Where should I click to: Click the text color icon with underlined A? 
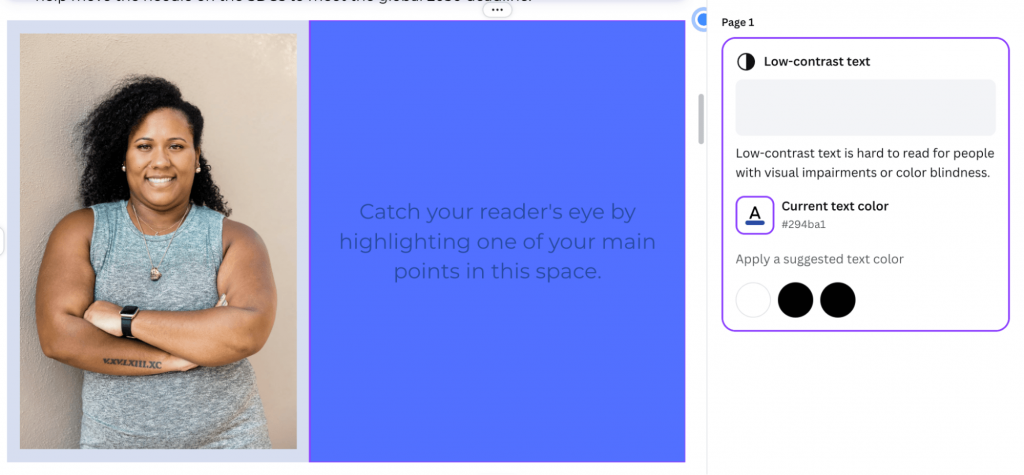click(x=755, y=215)
